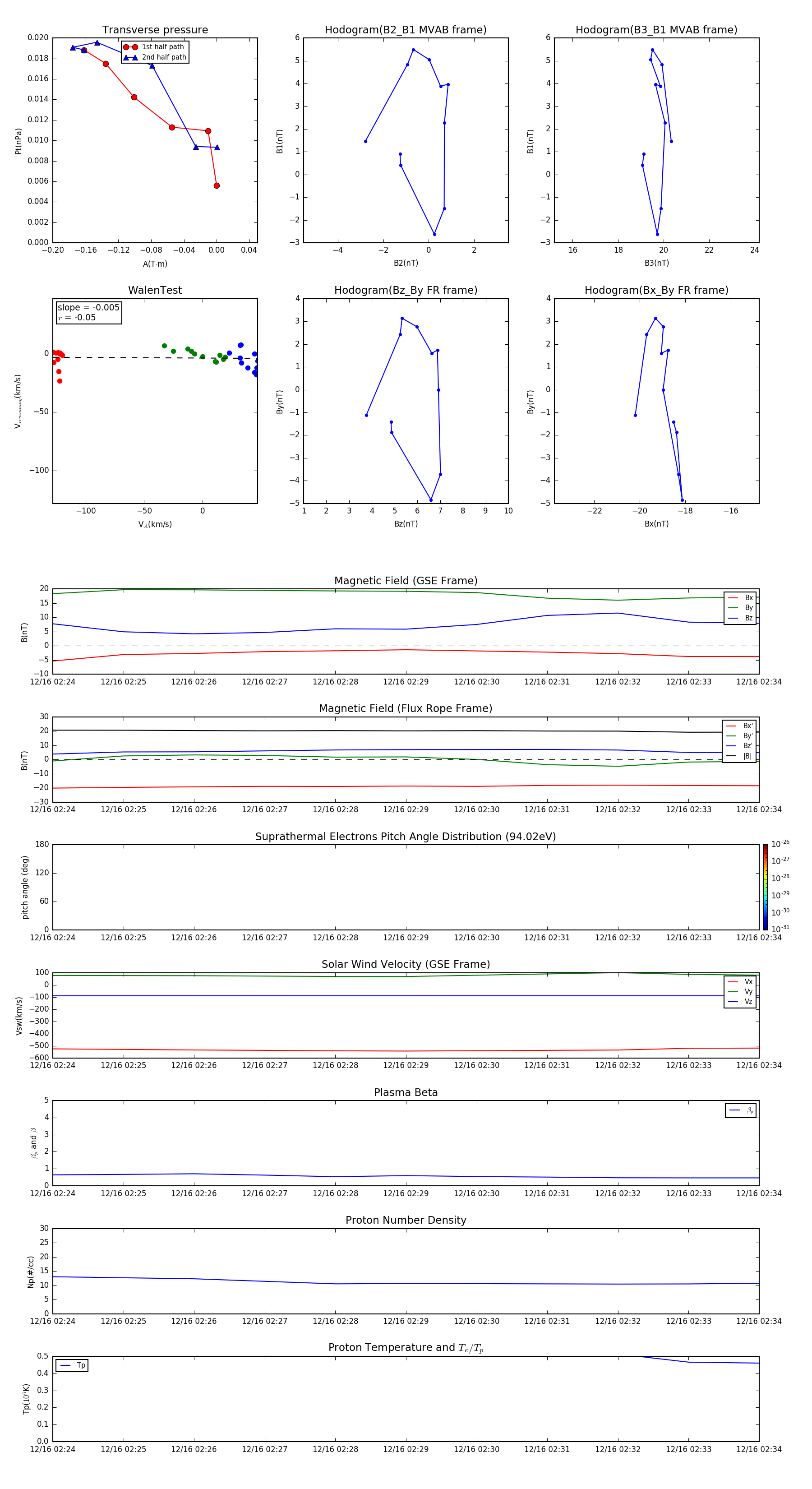
Task: Click the "Np(#/cc)" y-axis label
Action: click(x=31, y=1272)
